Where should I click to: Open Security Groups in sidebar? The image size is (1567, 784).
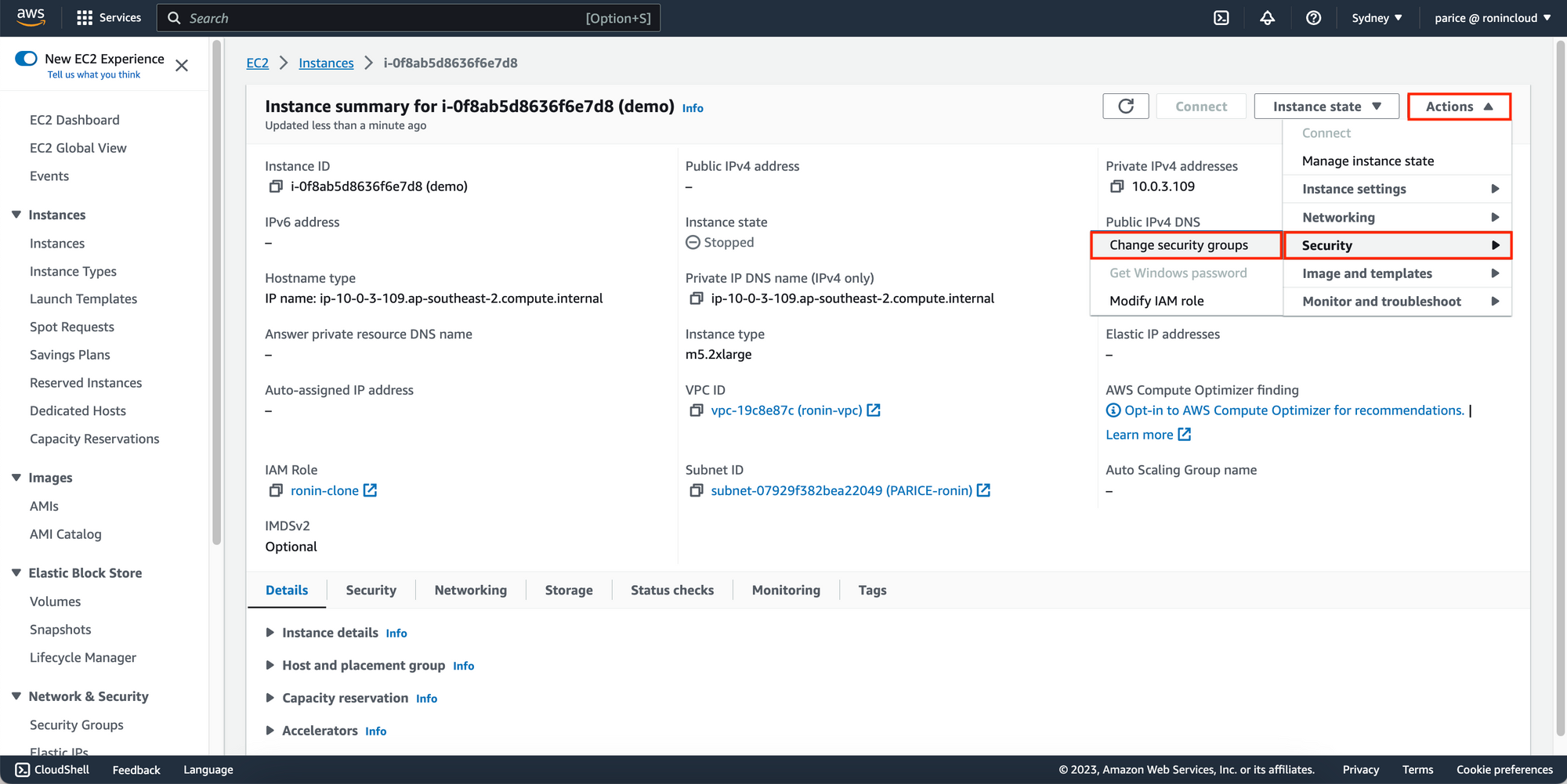[x=77, y=725]
